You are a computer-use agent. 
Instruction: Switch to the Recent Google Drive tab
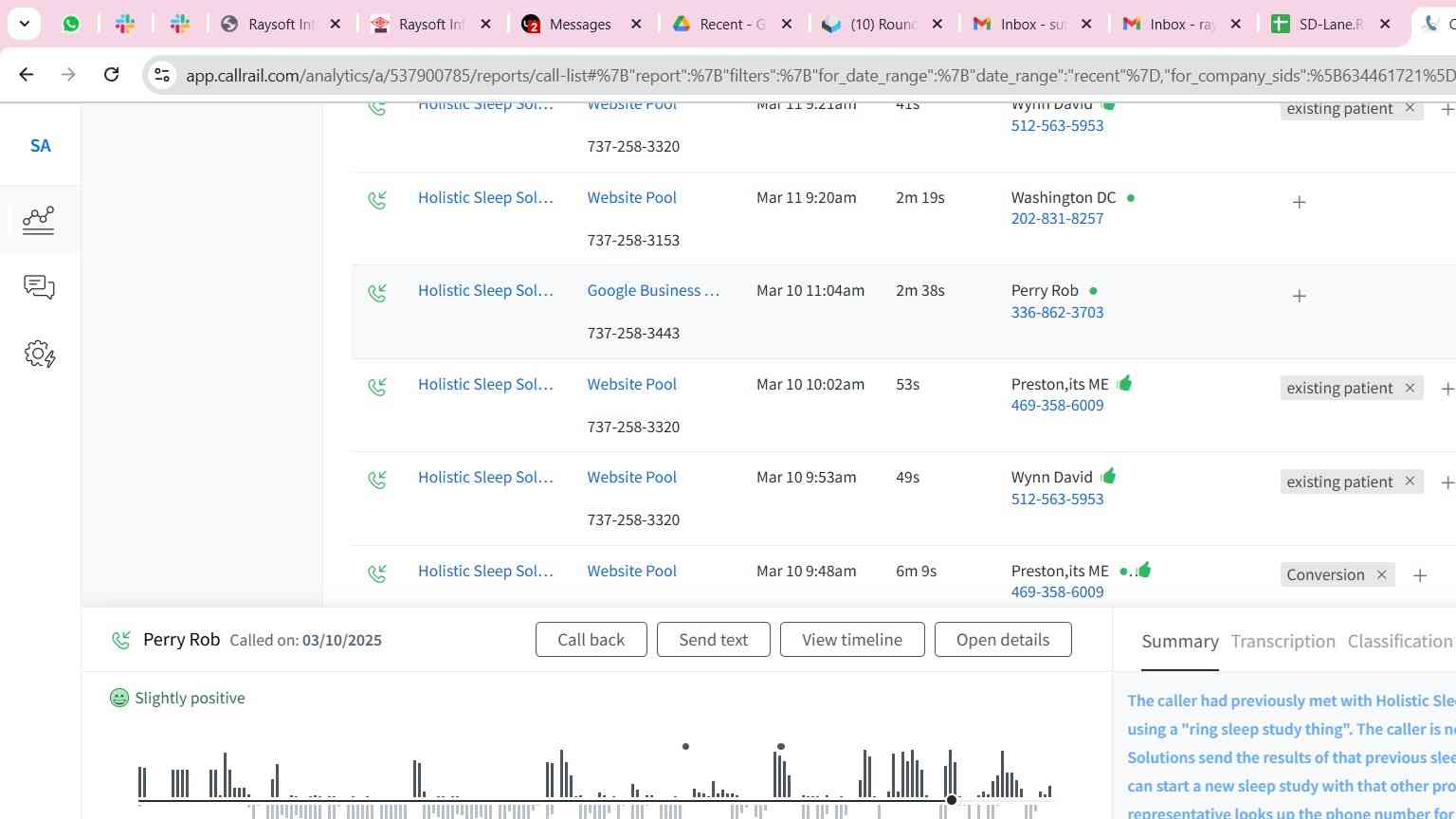coord(731,24)
